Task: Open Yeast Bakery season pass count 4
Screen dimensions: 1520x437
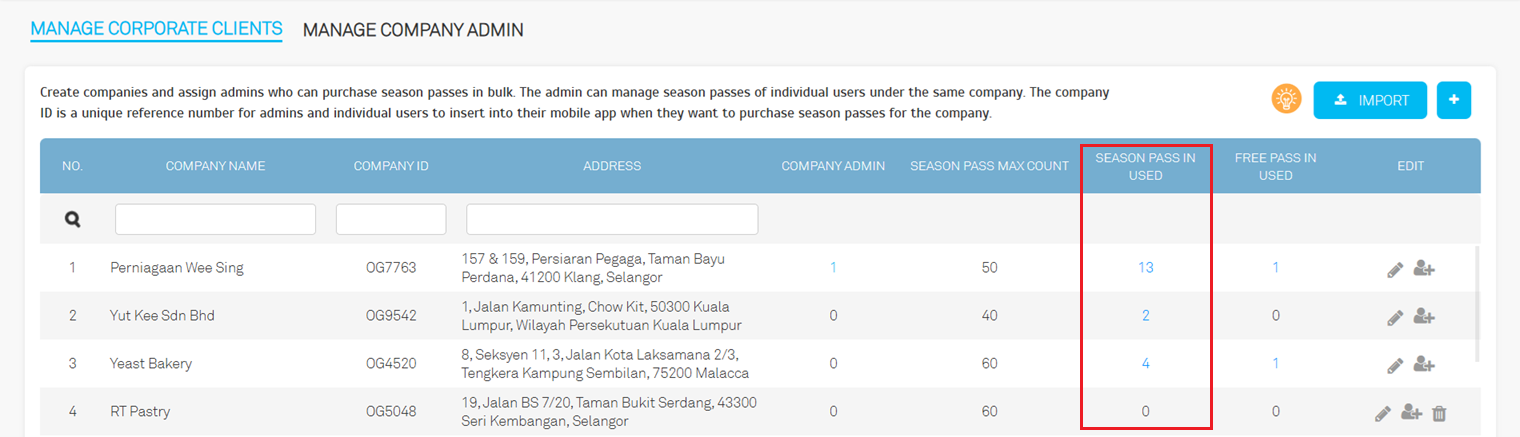Action: (x=1145, y=364)
